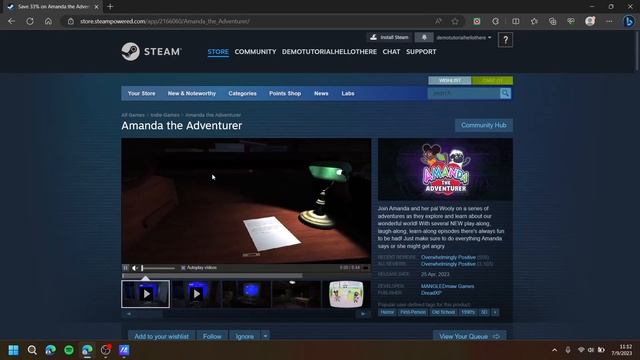Go to browser home page

point(48,21)
